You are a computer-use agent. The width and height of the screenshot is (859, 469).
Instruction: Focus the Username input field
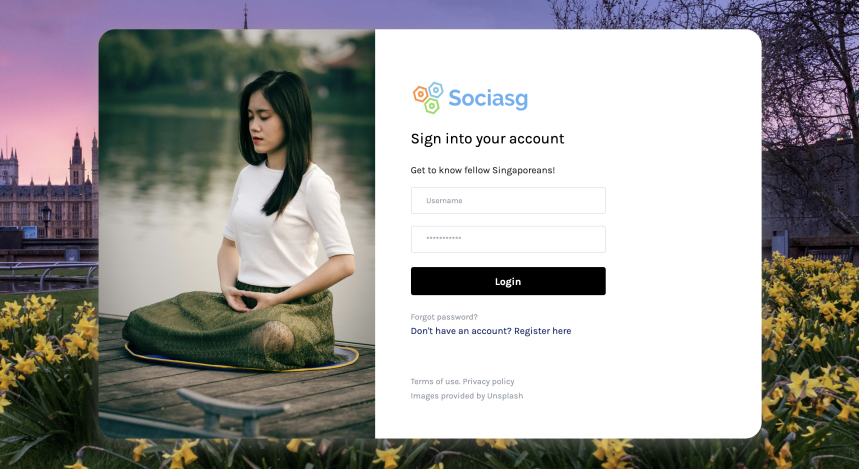pyautogui.click(x=508, y=201)
